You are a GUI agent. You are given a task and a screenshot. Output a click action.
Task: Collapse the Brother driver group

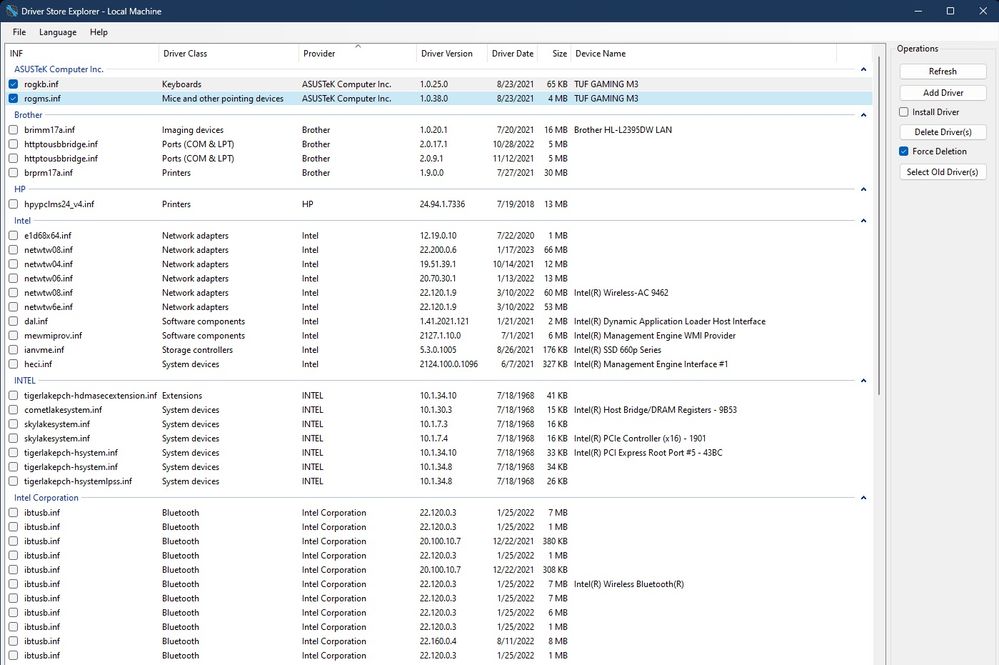pyautogui.click(x=863, y=115)
